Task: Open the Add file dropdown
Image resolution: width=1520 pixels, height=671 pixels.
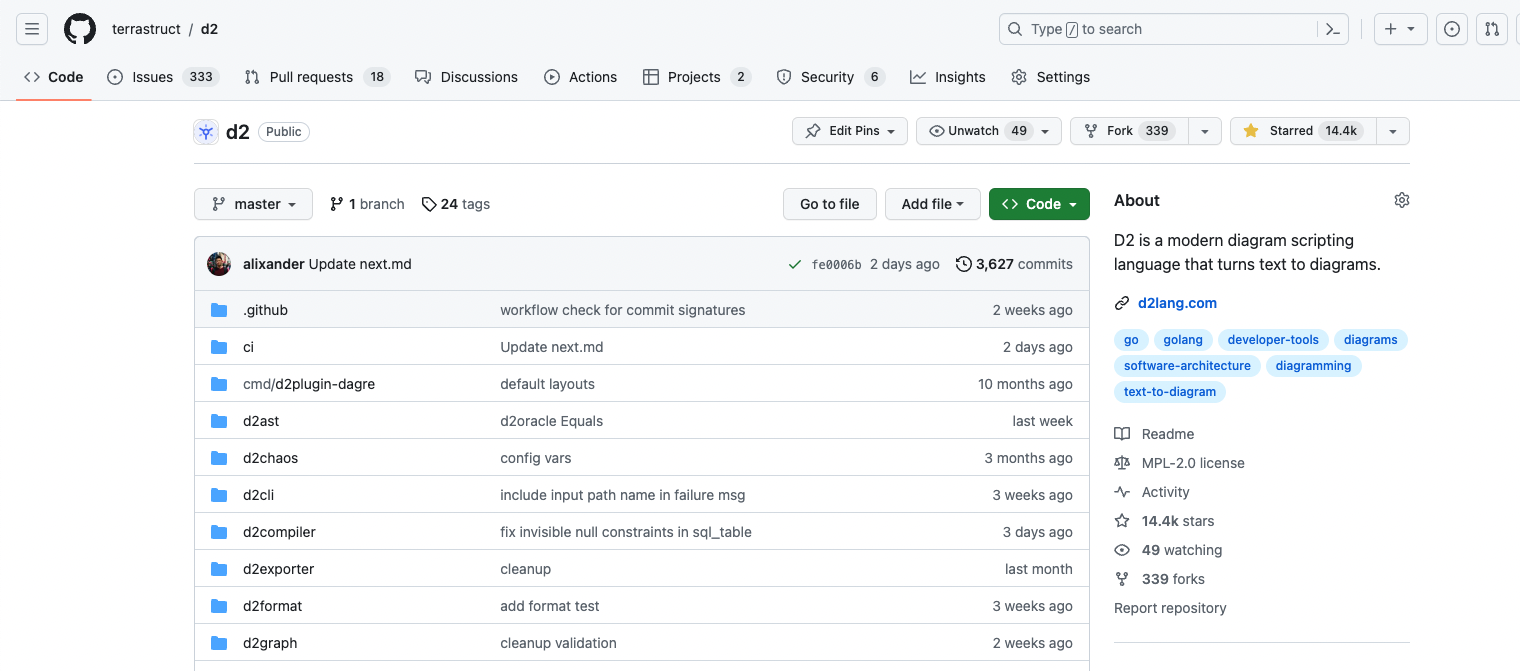Action: click(932, 204)
